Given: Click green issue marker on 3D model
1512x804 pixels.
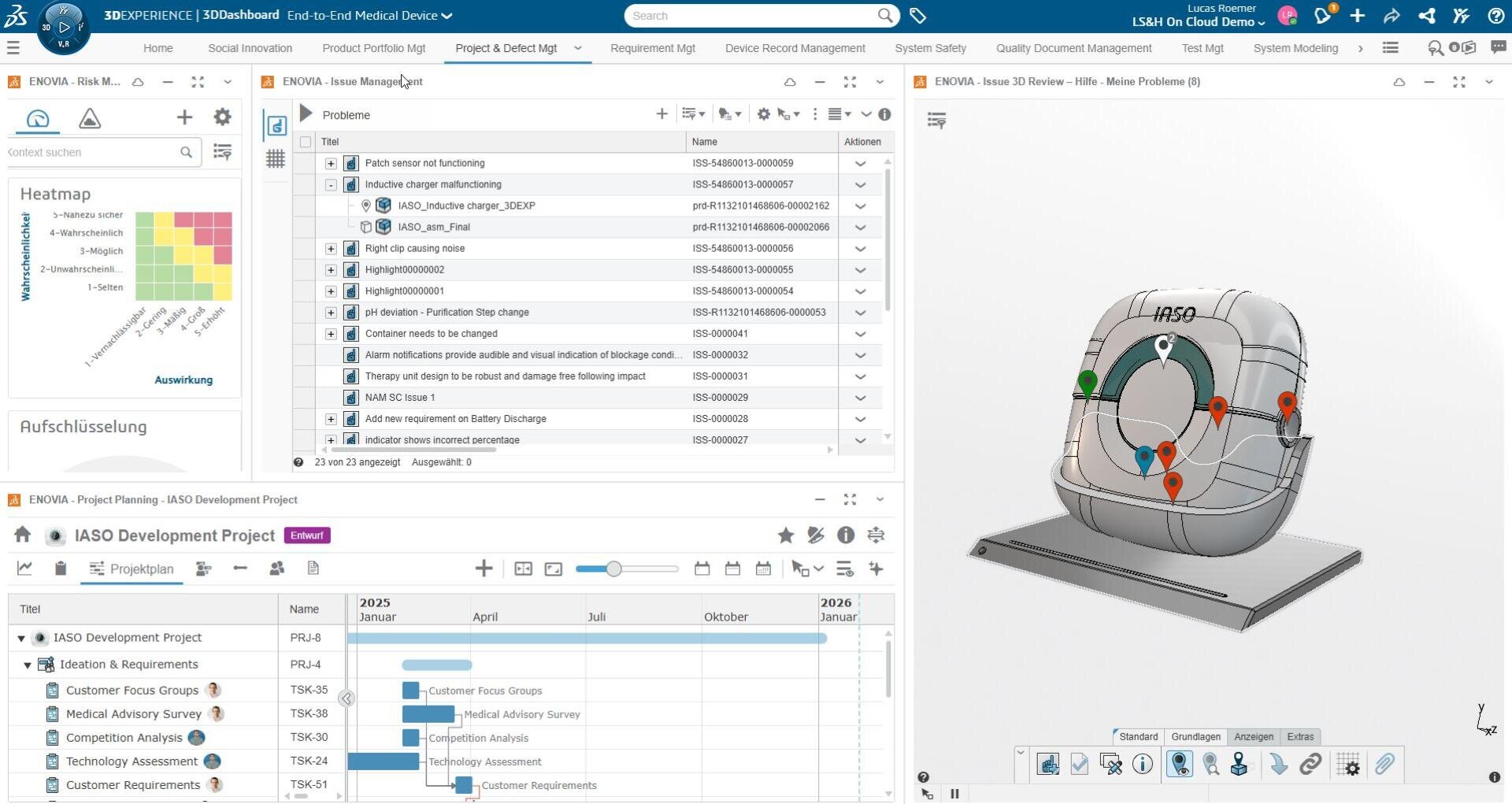Looking at the screenshot, I should (x=1088, y=385).
